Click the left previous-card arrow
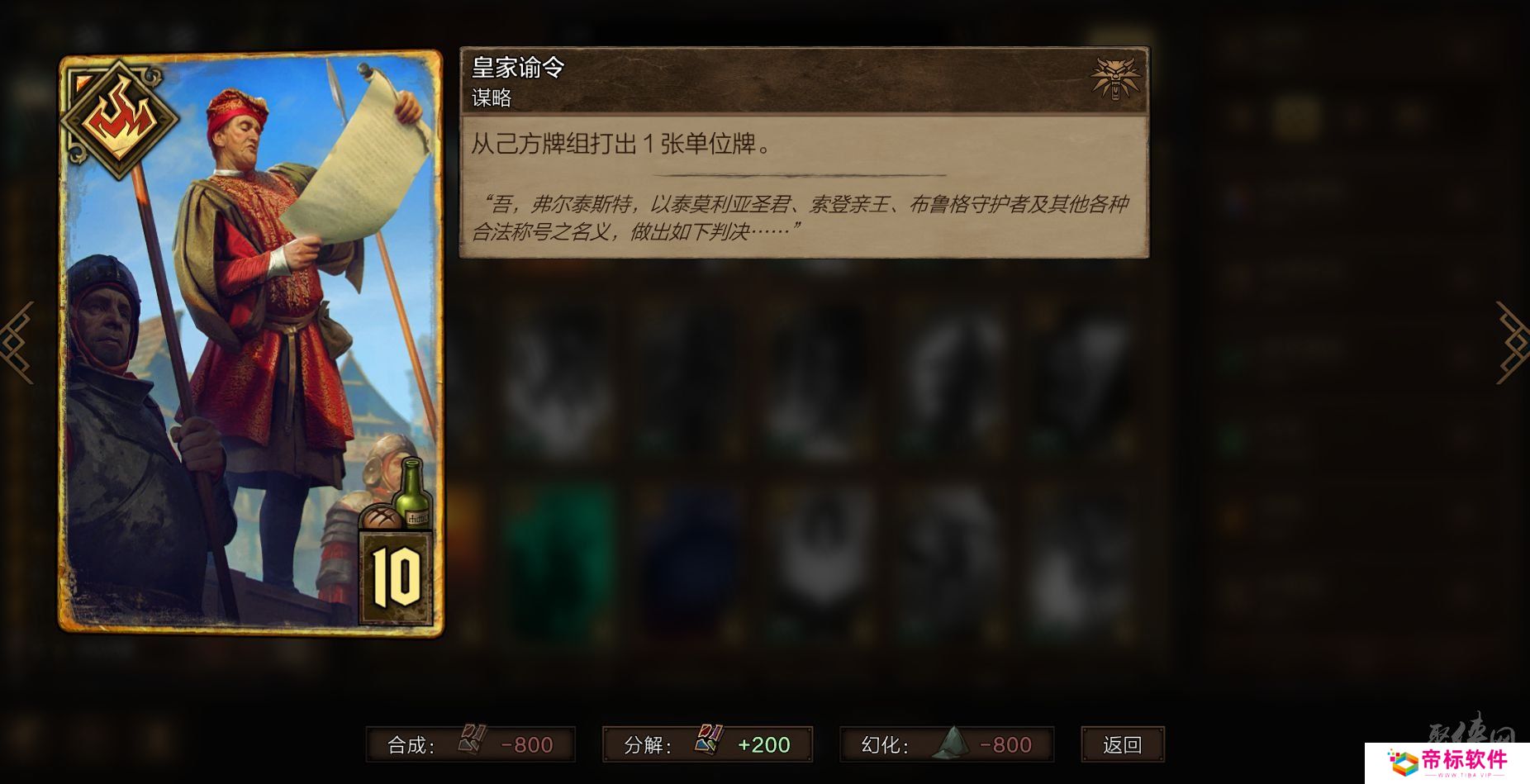1530x784 pixels. [x=17, y=343]
